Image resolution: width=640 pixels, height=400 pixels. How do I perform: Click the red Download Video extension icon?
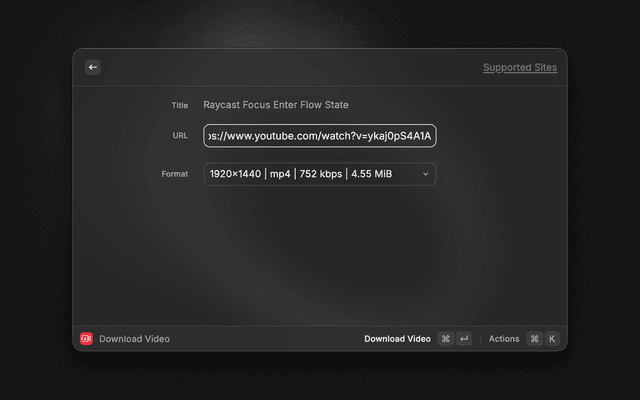pyautogui.click(x=86, y=339)
